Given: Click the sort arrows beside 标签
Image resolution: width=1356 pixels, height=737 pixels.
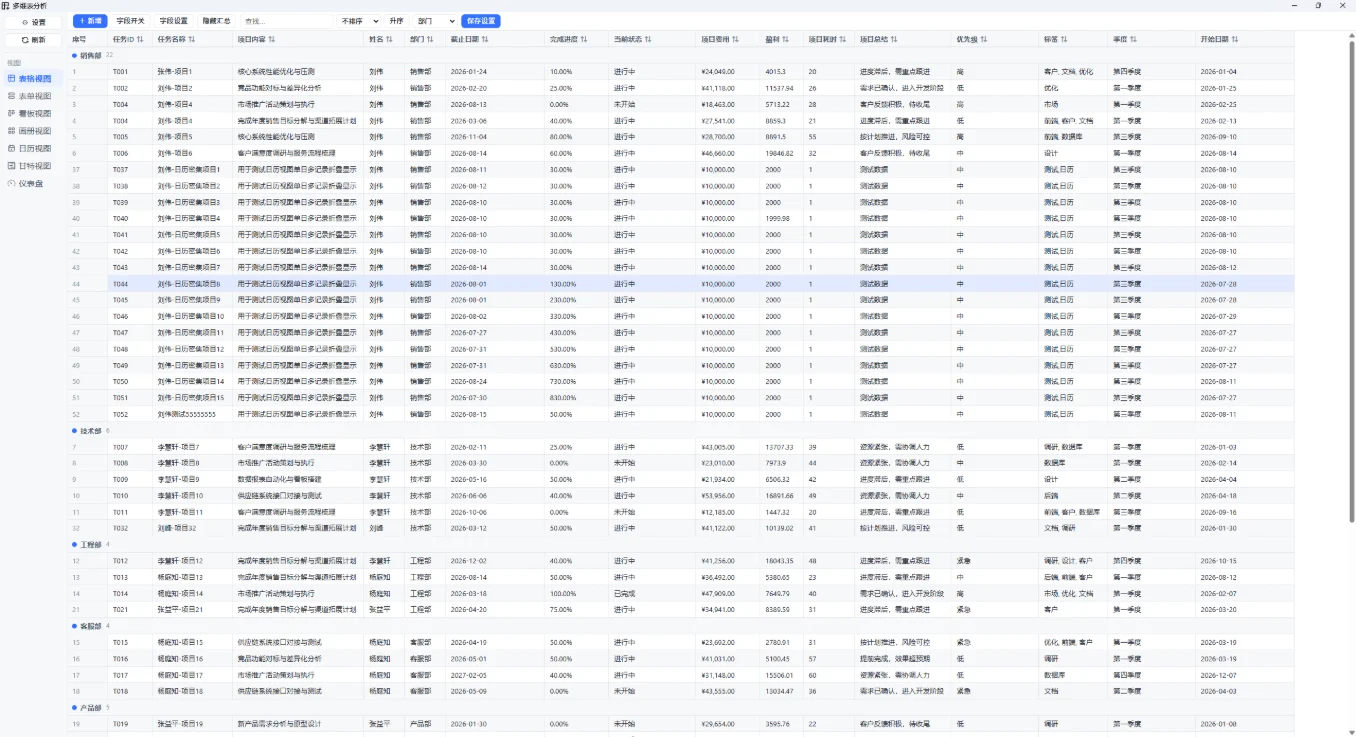Looking at the screenshot, I should tap(1064, 39).
